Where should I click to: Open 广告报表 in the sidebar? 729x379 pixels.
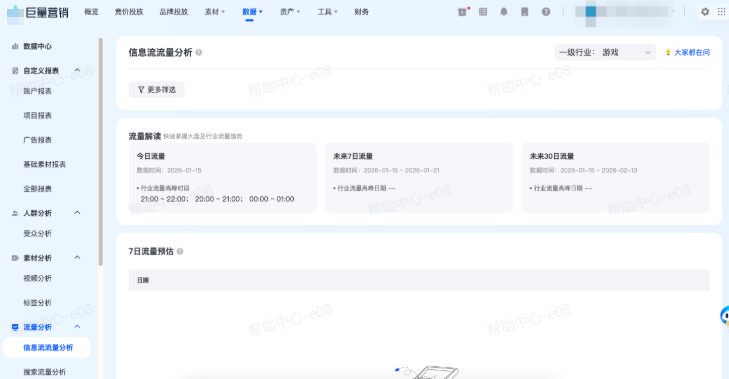(38, 140)
